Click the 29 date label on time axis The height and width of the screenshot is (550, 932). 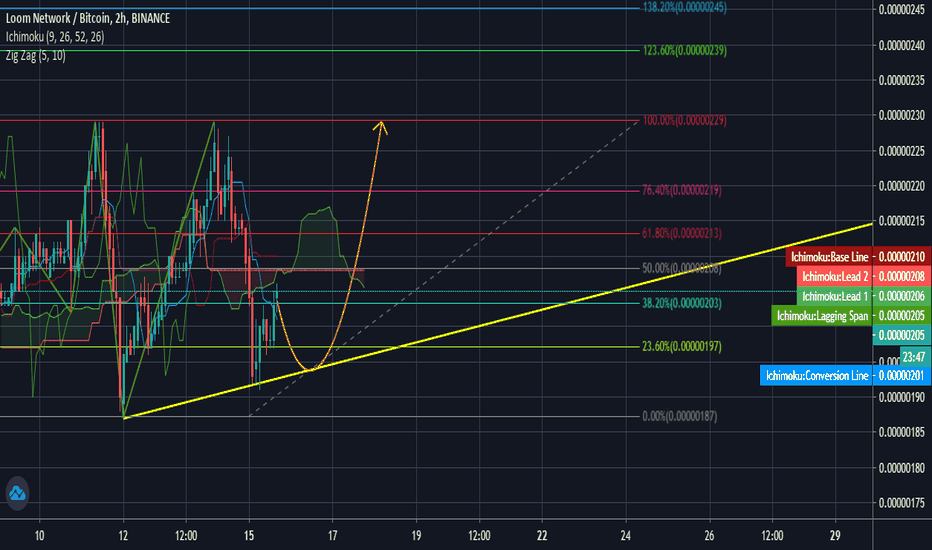(835, 536)
